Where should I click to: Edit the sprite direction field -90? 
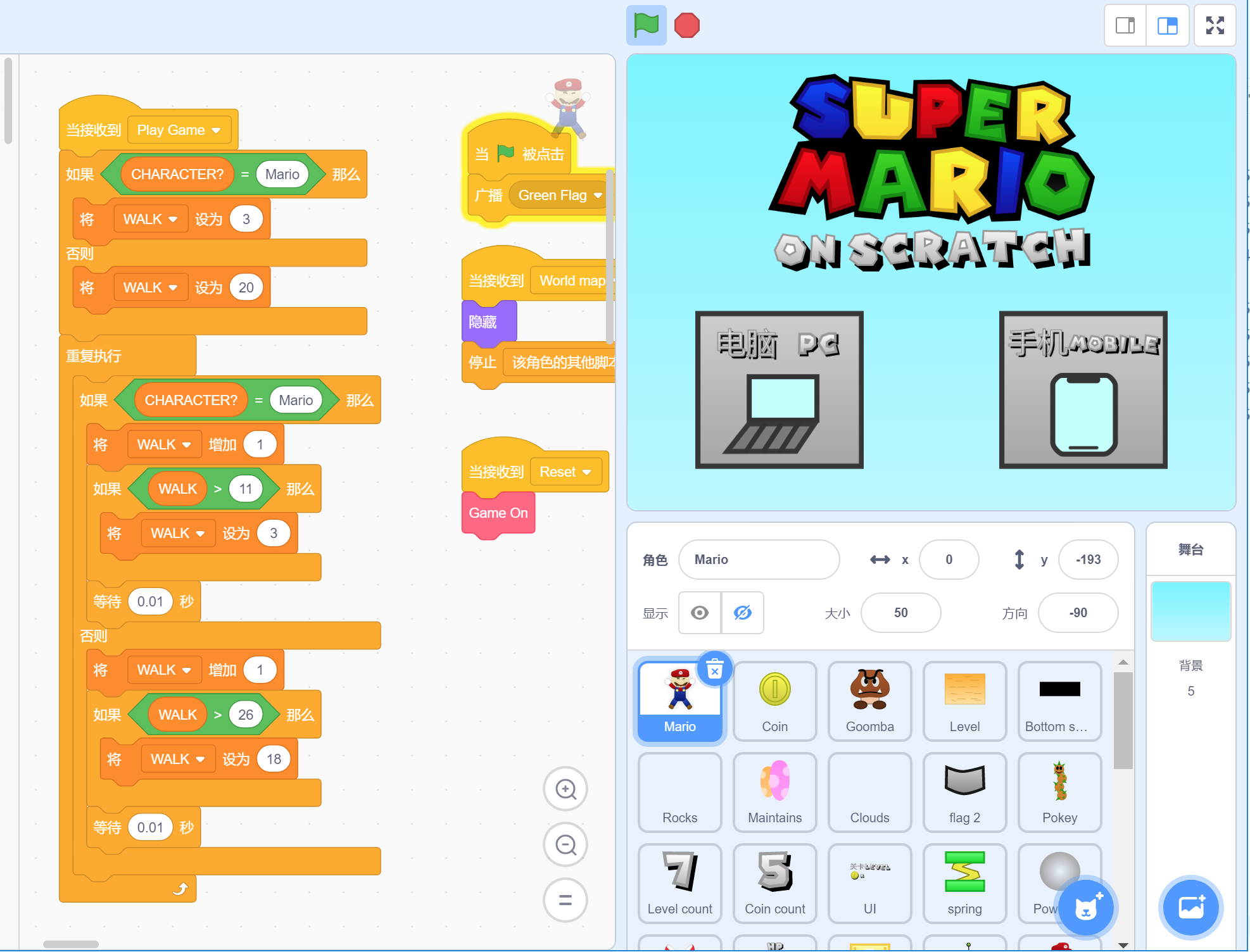pyautogui.click(x=1078, y=613)
